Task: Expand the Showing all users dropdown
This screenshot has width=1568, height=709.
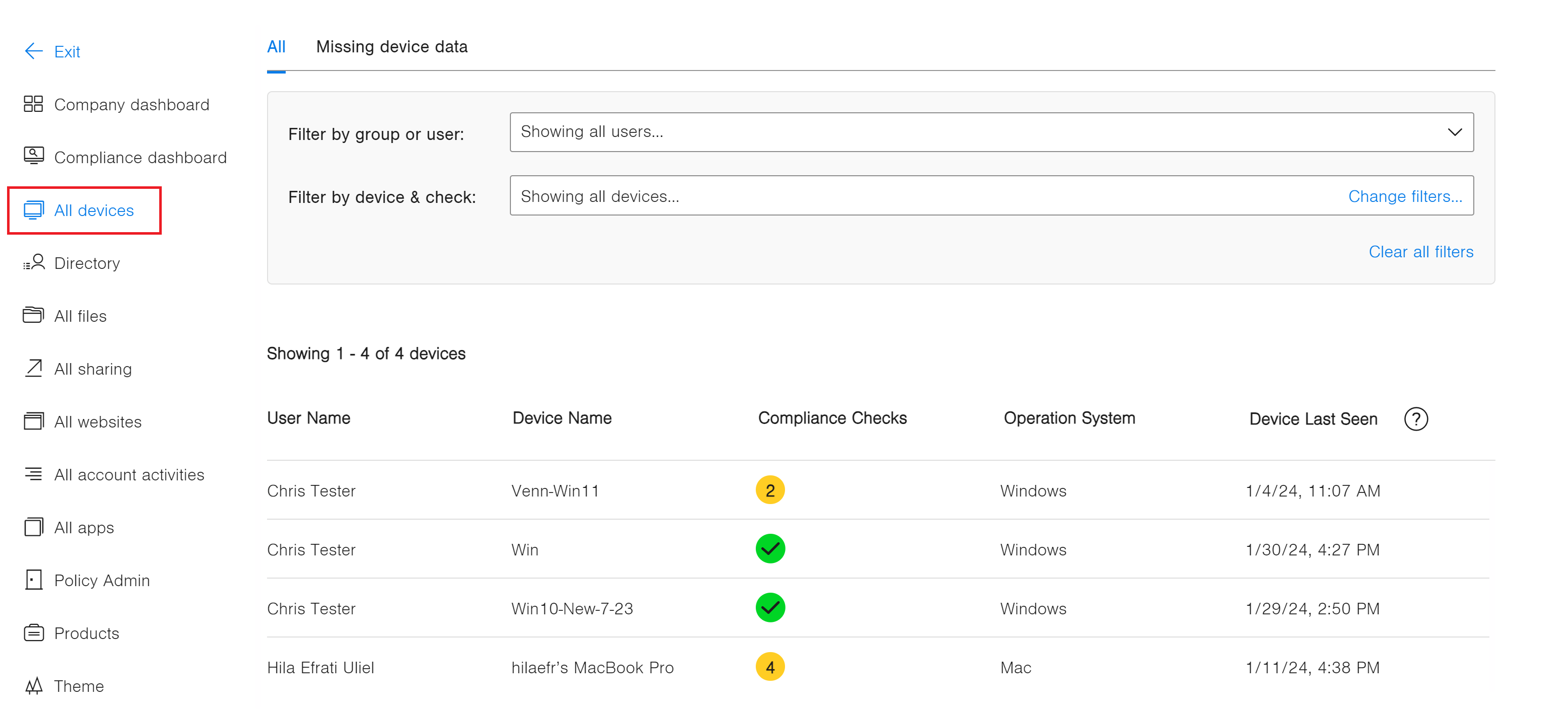Action: 1454,132
